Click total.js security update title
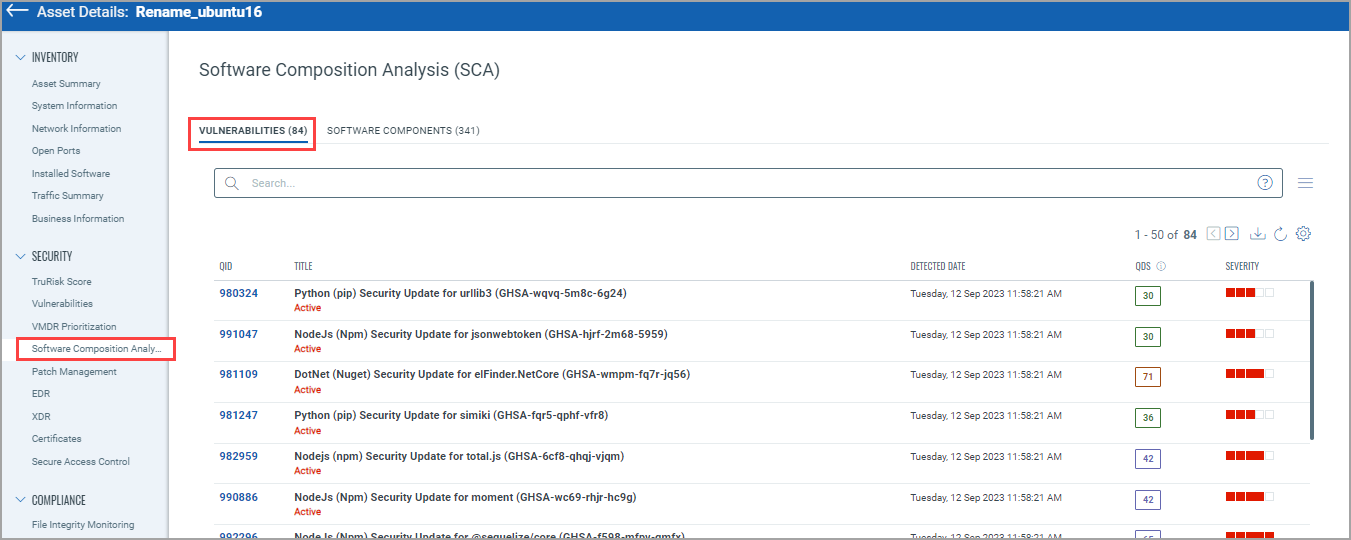This screenshot has height=540, width=1351. point(459,456)
